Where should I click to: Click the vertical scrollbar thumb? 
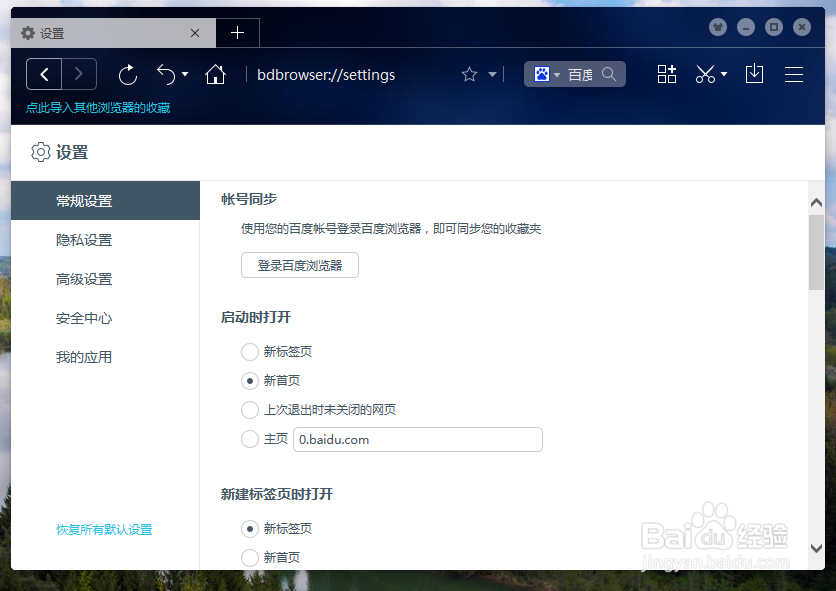click(816, 252)
